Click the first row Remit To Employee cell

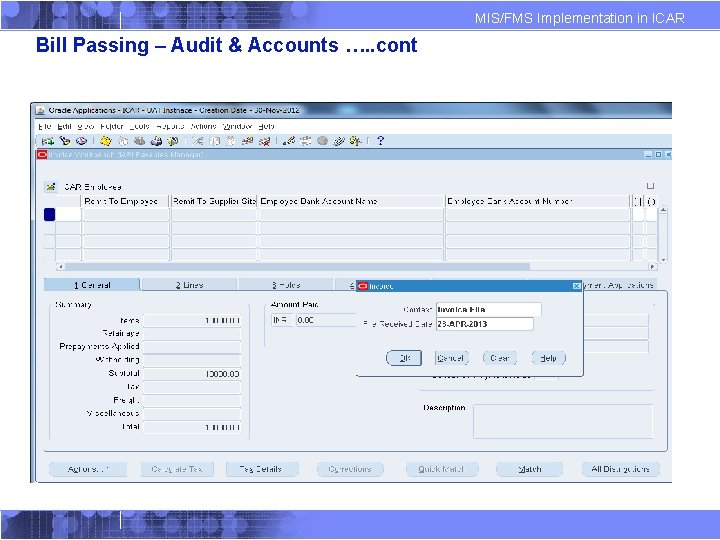click(126, 215)
